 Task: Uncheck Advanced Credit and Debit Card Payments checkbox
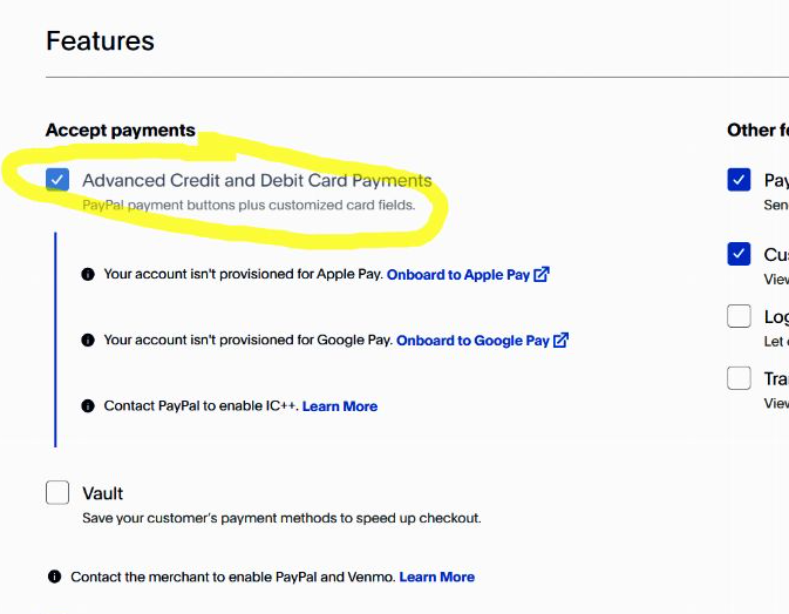[57, 180]
